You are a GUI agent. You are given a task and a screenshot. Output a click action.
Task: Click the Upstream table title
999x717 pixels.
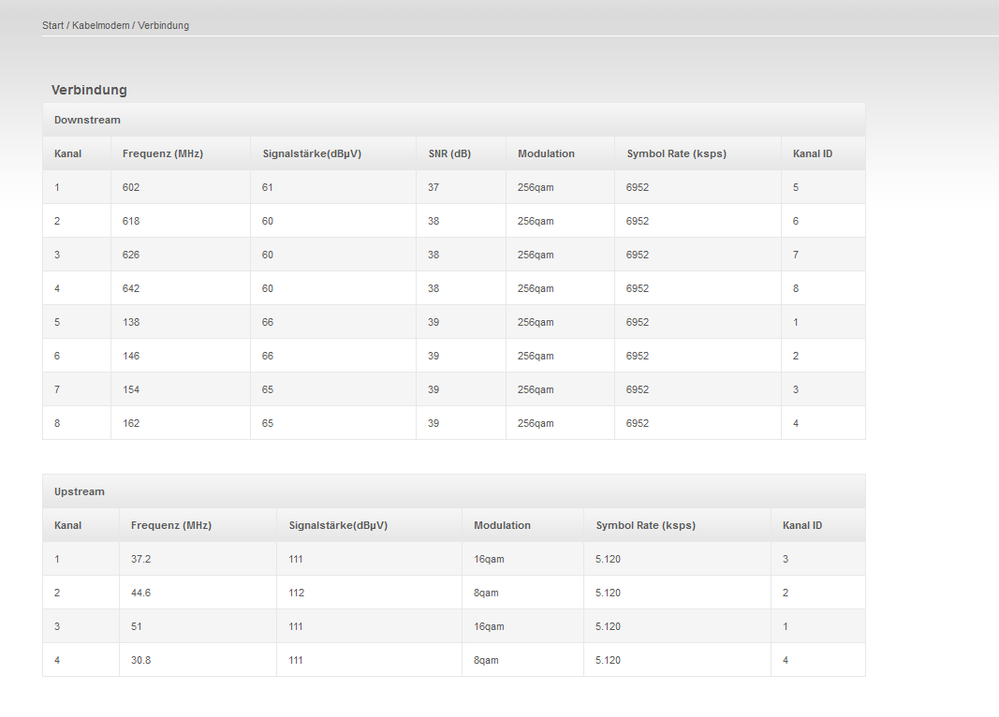(x=79, y=491)
